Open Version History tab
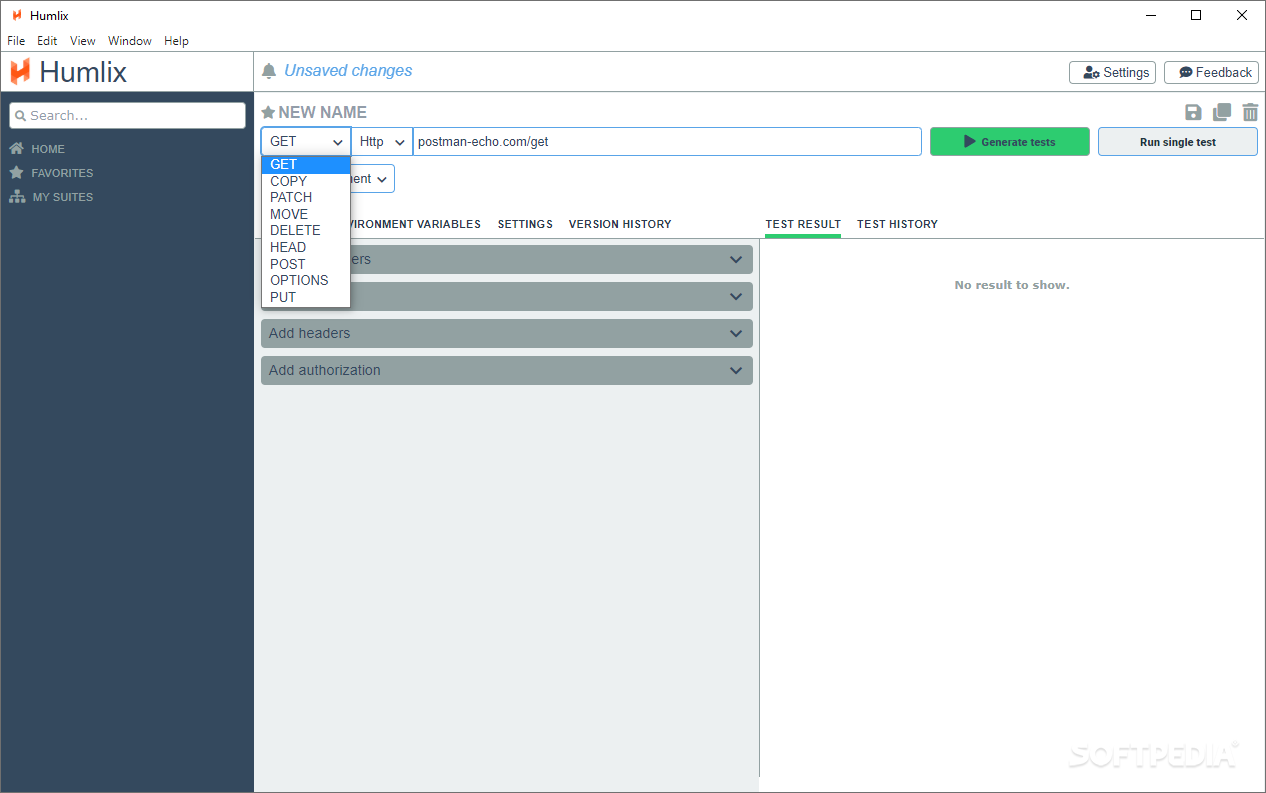This screenshot has width=1266, height=793. [x=620, y=224]
